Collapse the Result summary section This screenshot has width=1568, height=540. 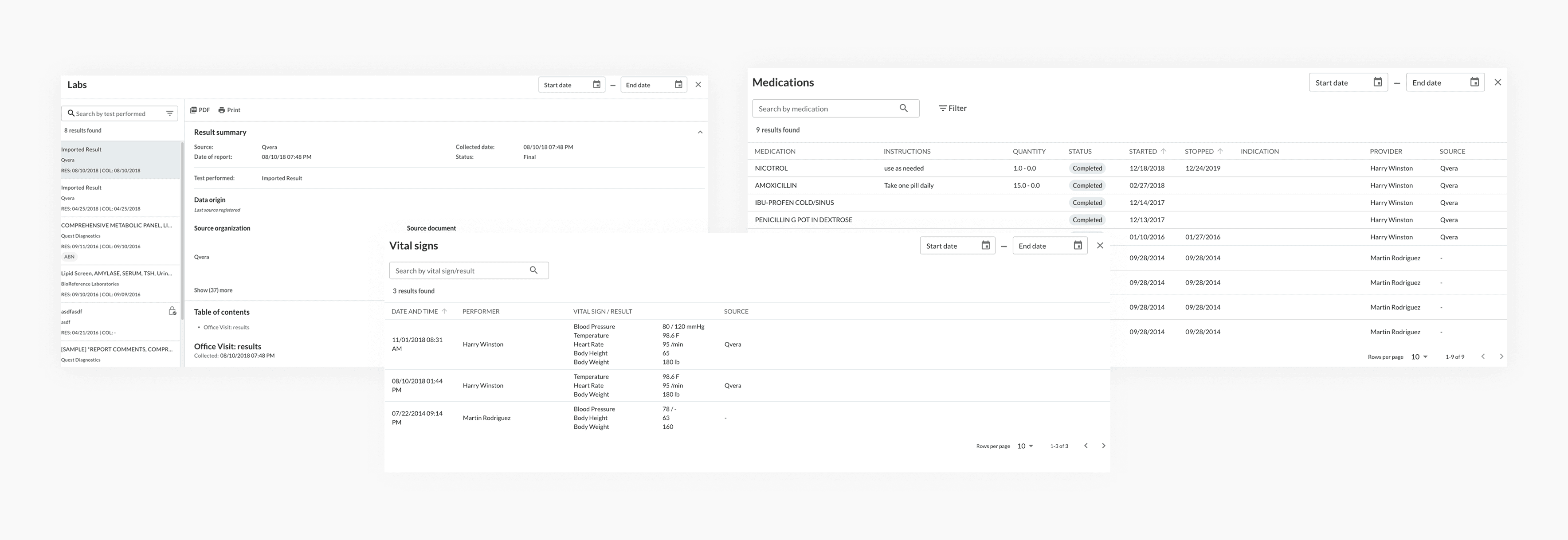(700, 132)
